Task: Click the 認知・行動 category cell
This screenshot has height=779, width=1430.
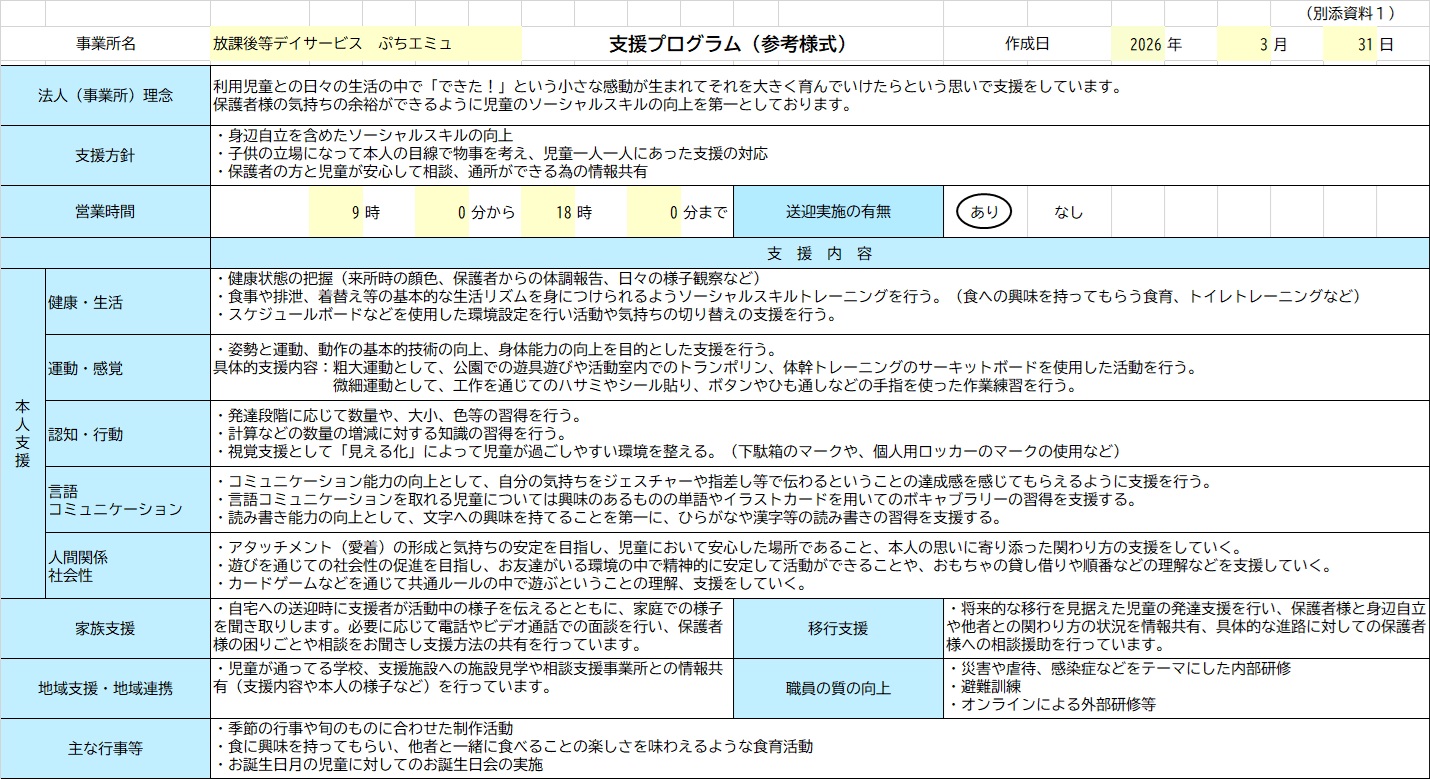Action: coord(127,434)
